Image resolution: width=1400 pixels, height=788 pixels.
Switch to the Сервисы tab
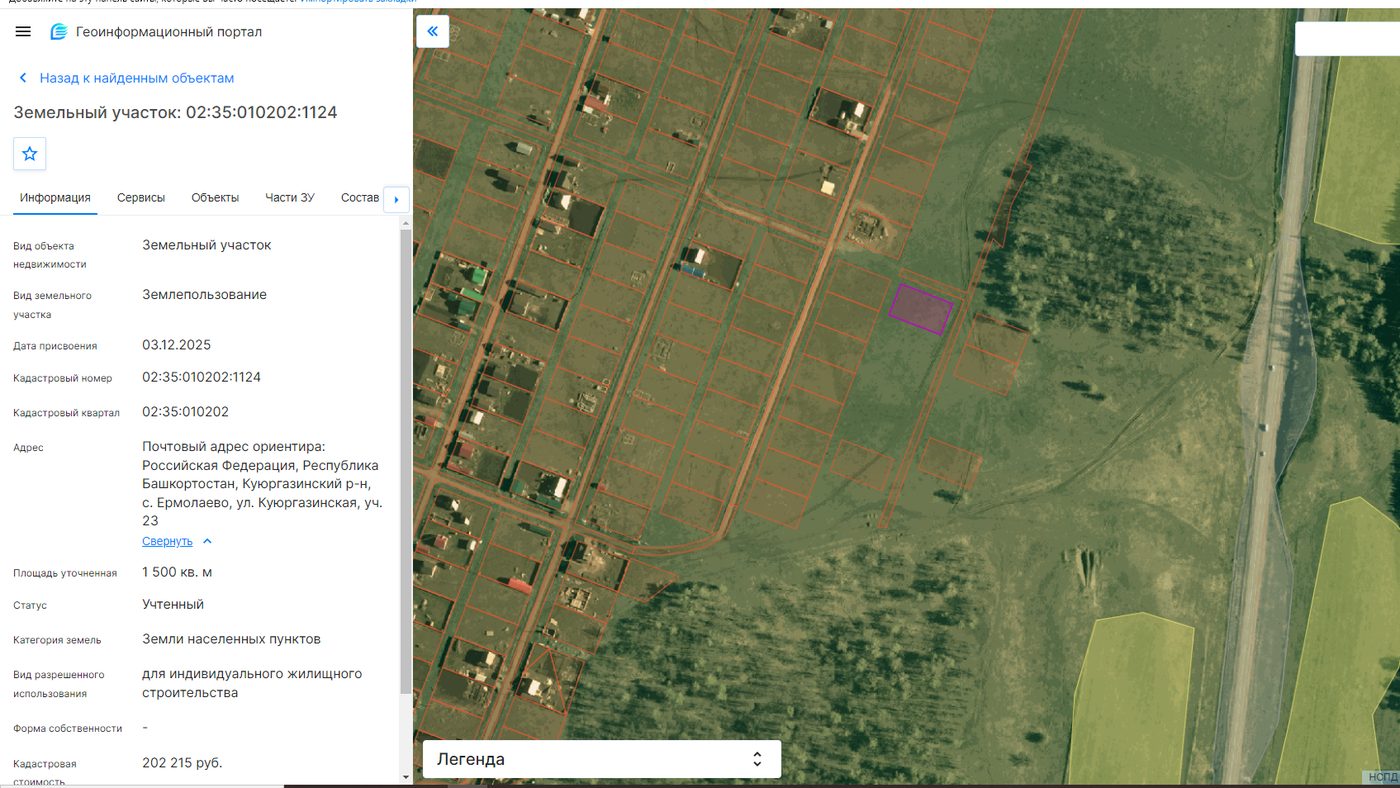coord(141,198)
